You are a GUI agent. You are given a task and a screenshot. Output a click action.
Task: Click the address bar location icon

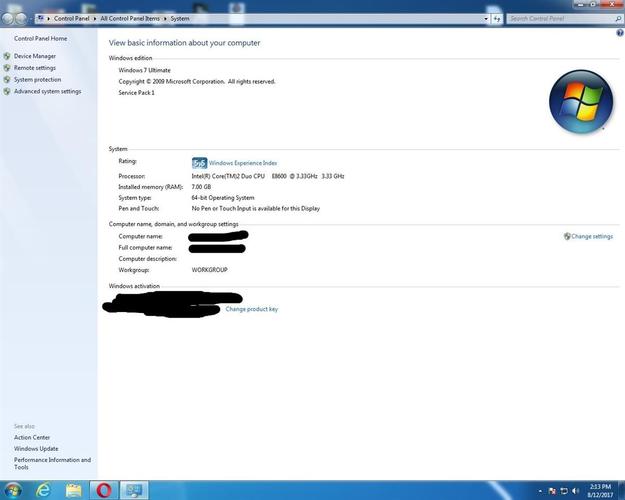click(40, 18)
